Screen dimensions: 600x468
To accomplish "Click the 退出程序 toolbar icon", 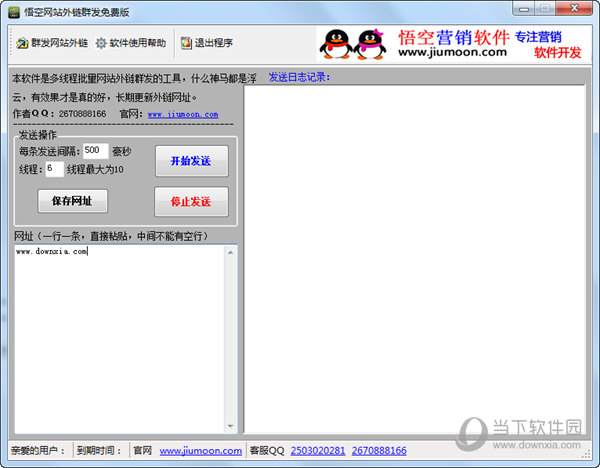I will point(186,43).
